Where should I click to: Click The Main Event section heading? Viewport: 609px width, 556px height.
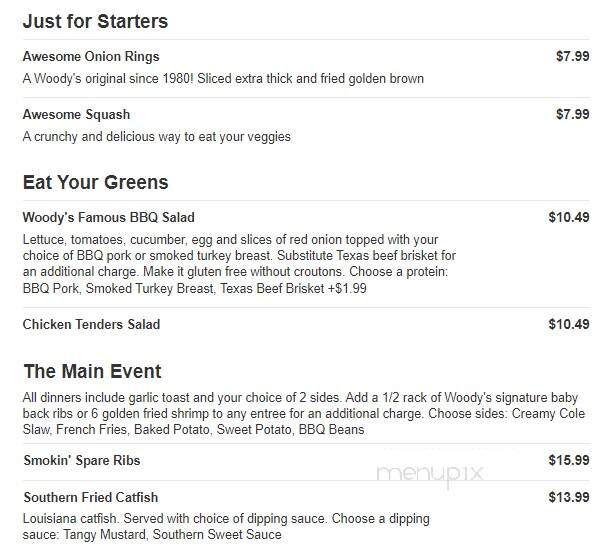92,371
